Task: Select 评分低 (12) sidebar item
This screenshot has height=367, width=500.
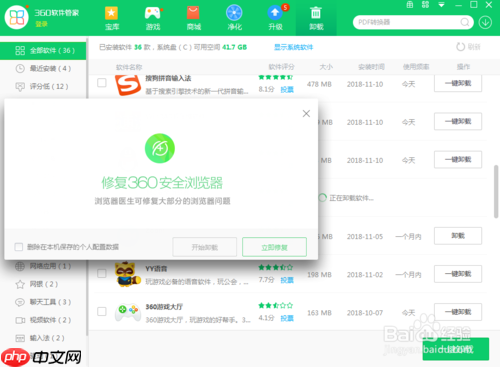Action: [43, 87]
